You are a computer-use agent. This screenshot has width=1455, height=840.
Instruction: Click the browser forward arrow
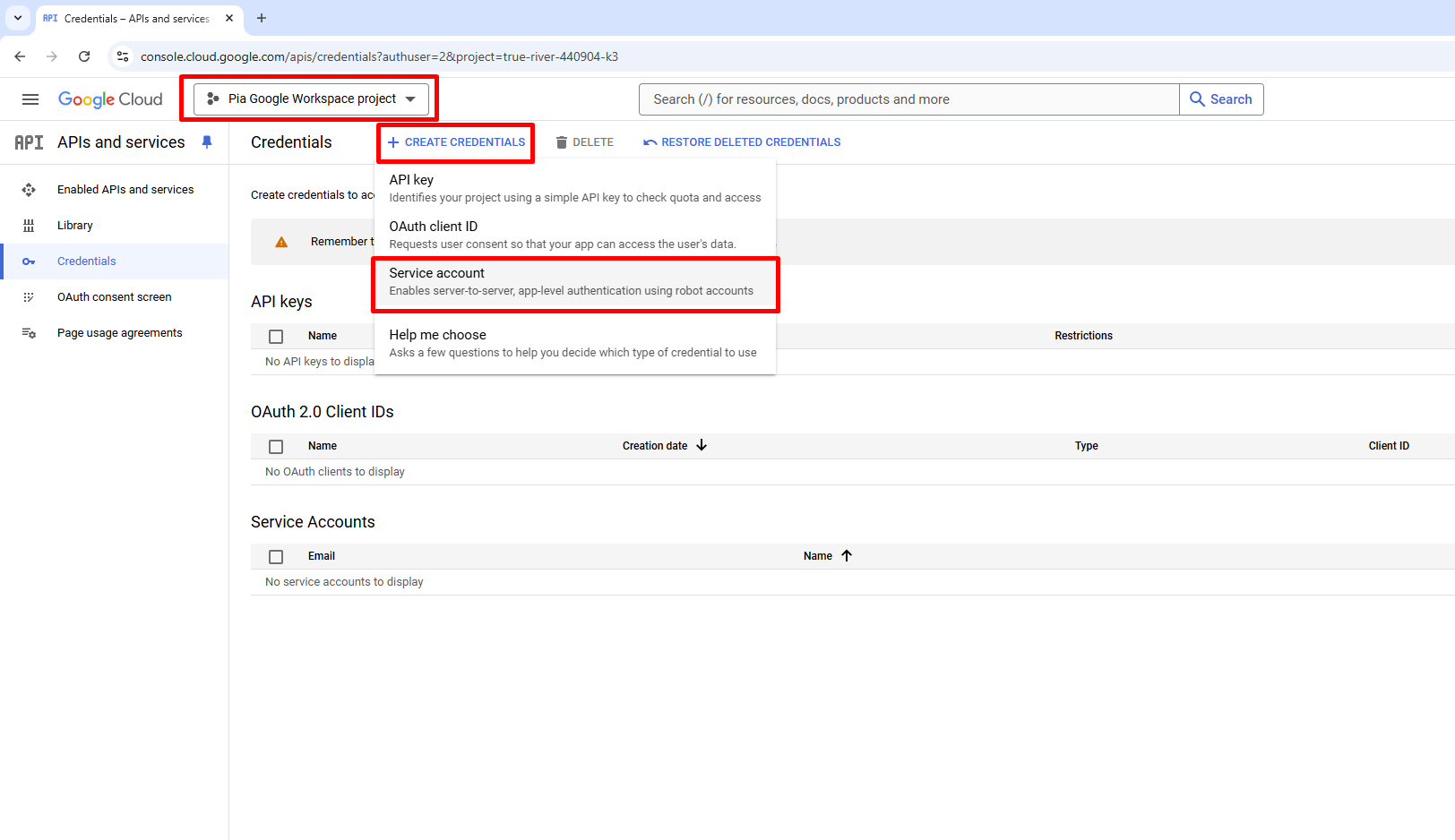click(52, 56)
